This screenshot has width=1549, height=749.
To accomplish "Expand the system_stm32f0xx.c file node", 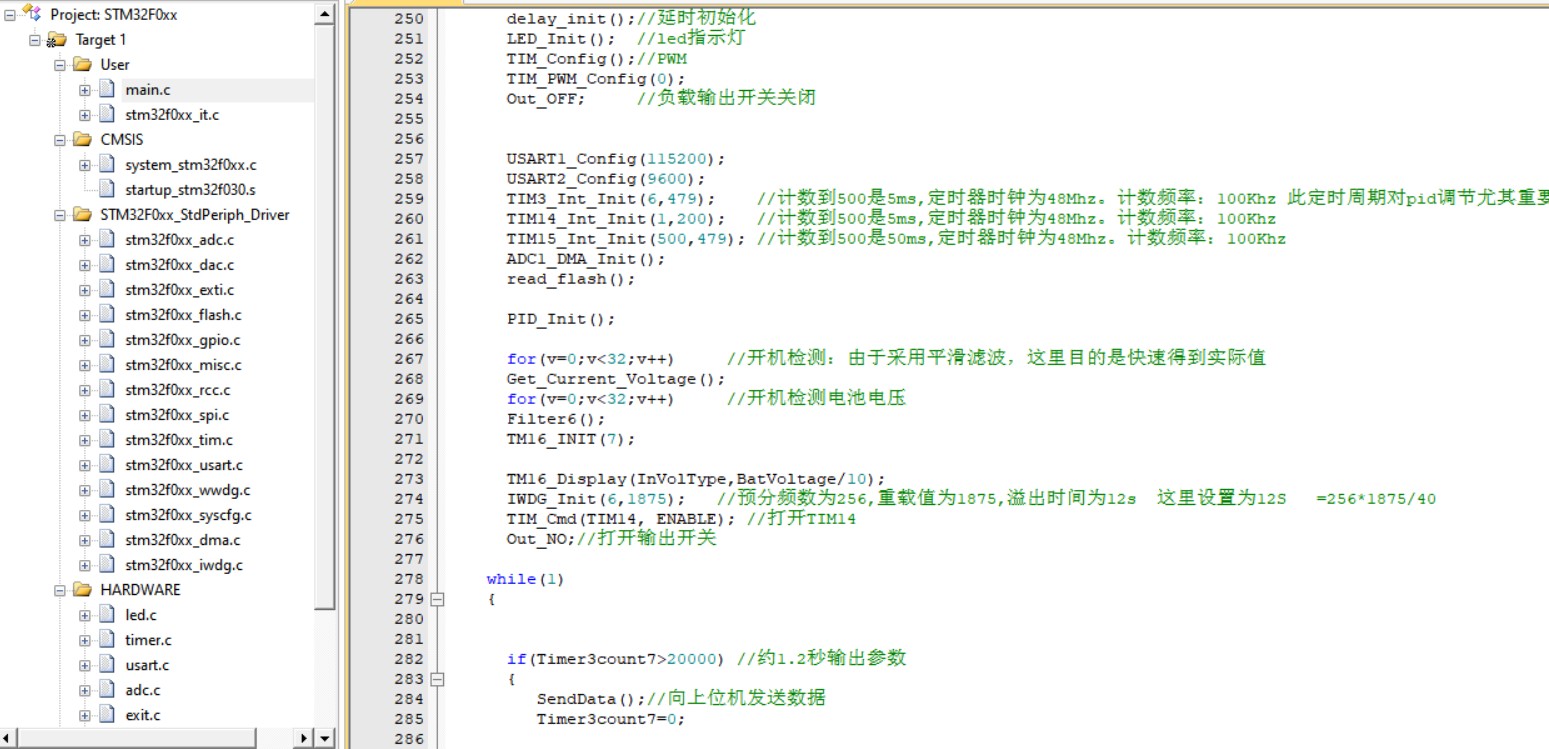I will pyautogui.click(x=85, y=165).
